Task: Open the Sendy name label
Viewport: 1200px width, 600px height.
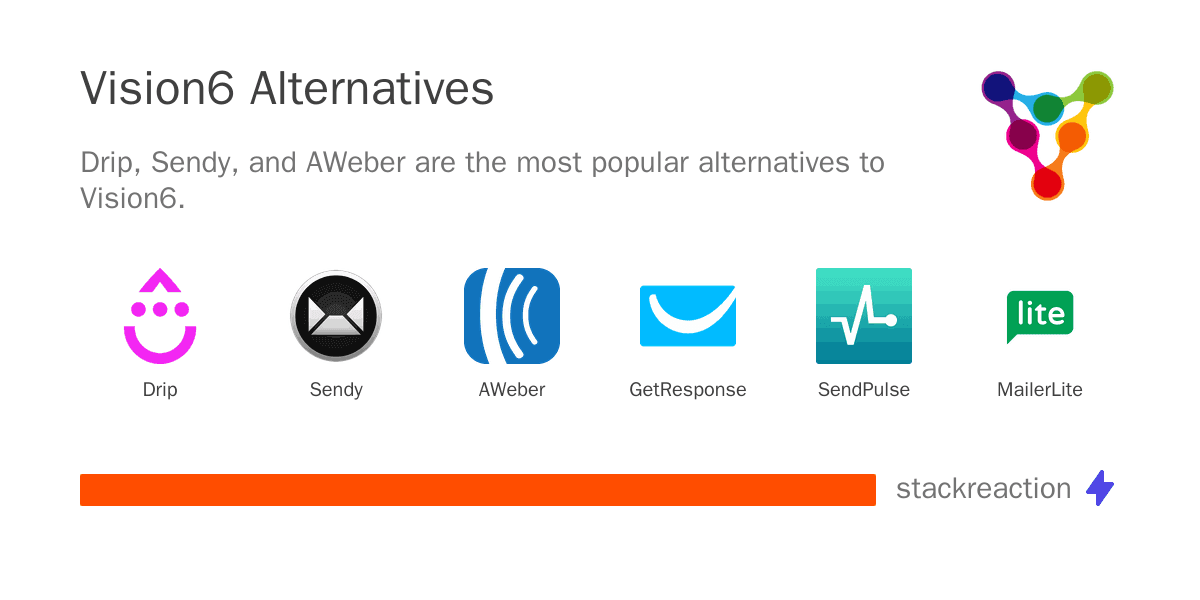Action: coord(336,390)
